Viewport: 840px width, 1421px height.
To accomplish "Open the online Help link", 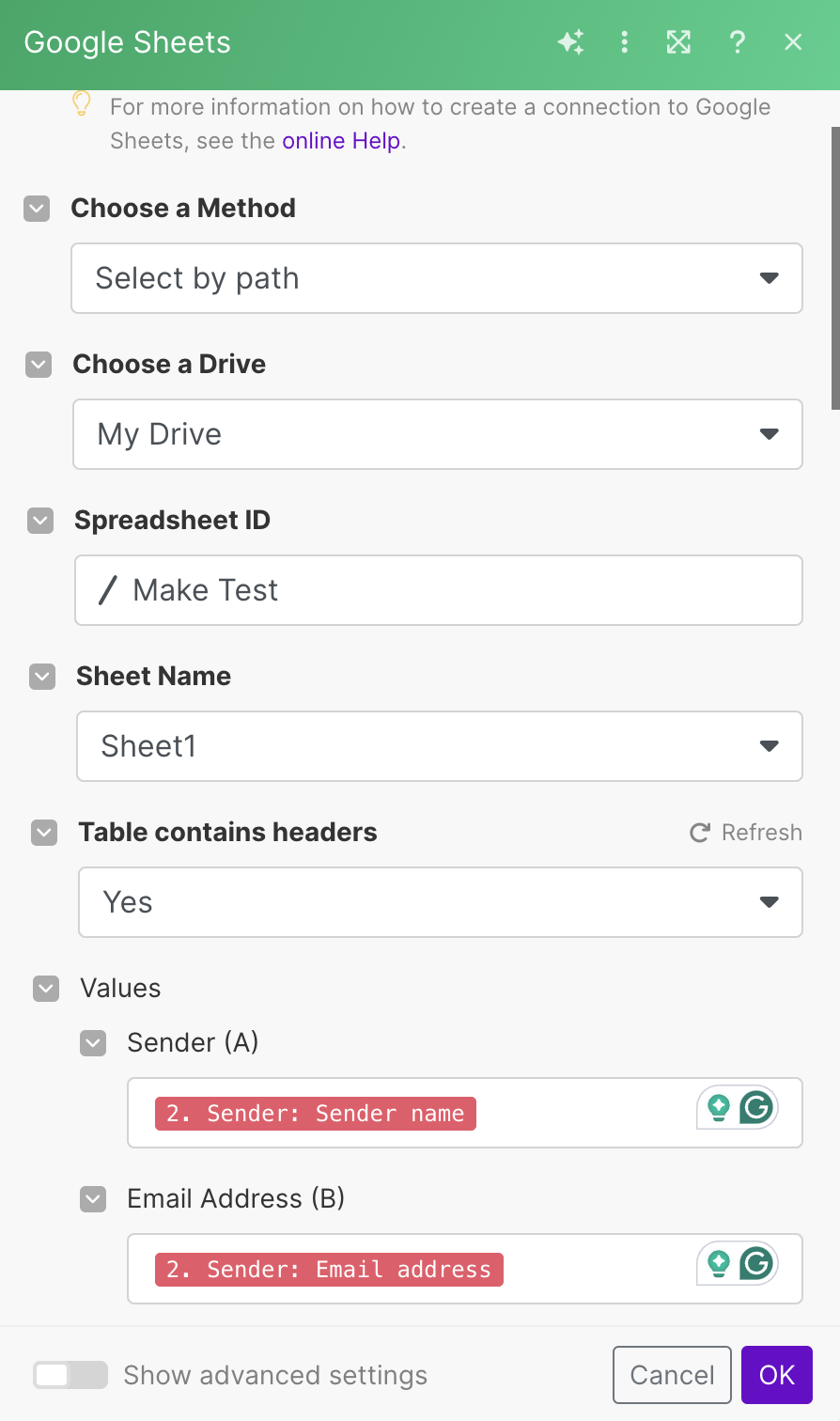I will tap(341, 141).
